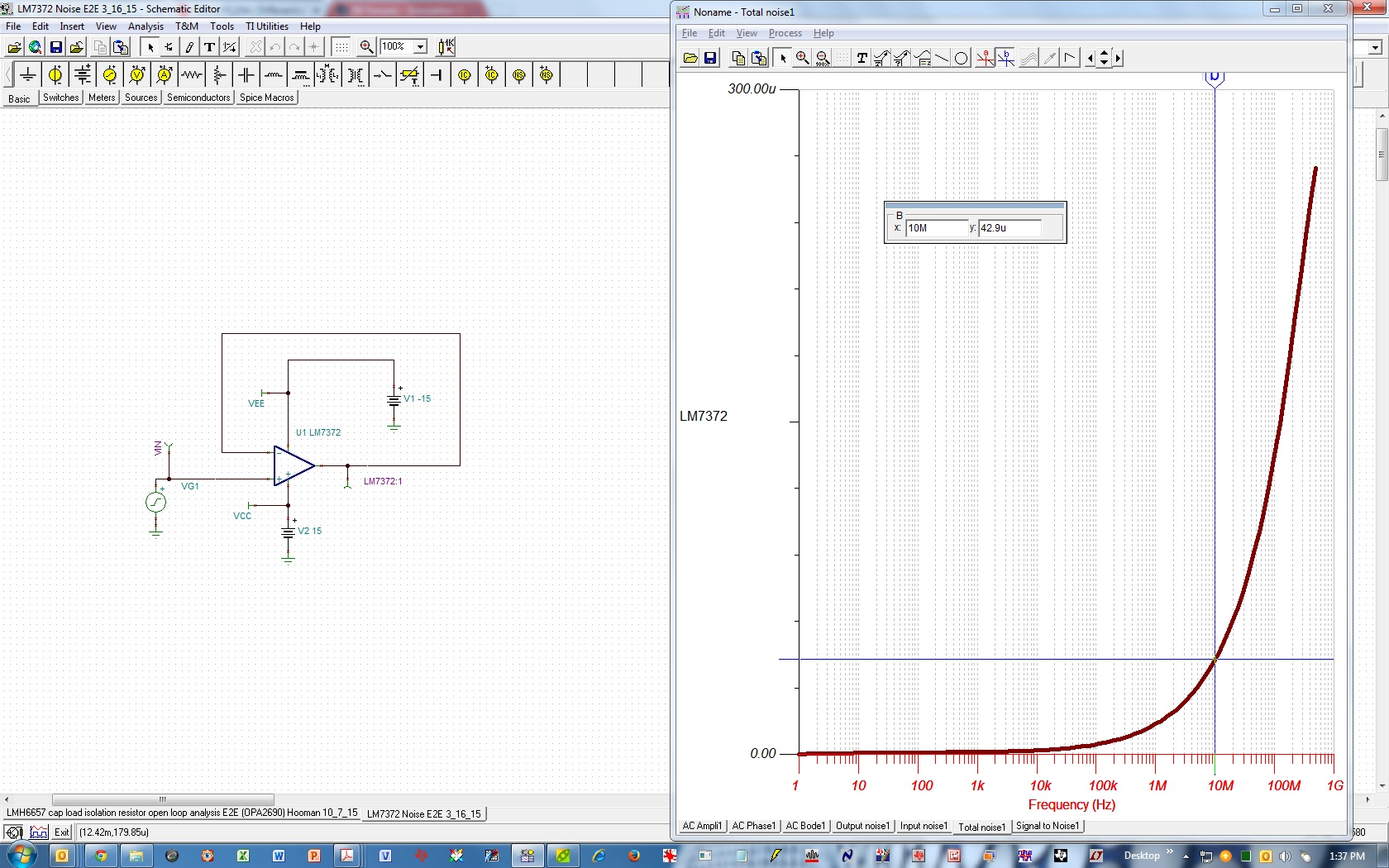Add legend to the graph
This screenshot has width=1389, height=868.
click(923, 58)
